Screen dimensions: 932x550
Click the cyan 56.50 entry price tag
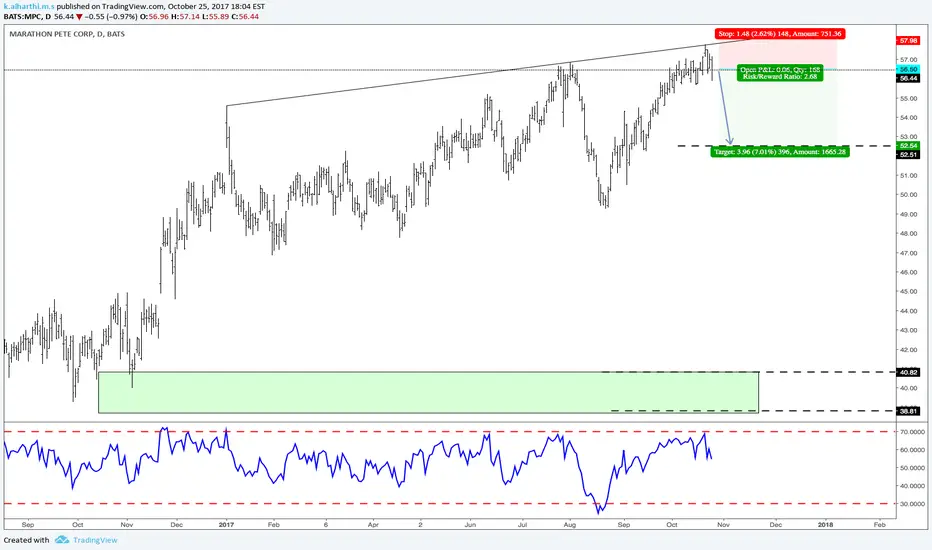pyautogui.click(x=909, y=70)
